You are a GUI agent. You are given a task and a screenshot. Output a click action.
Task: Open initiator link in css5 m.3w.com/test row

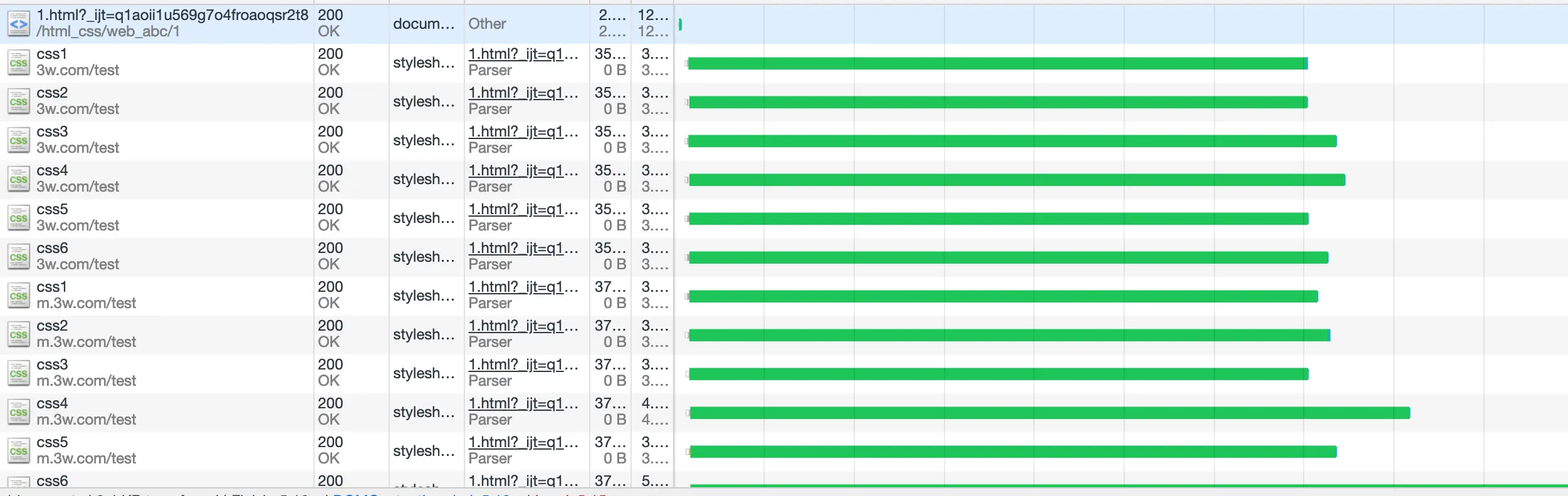pyautogui.click(x=523, y=442)
